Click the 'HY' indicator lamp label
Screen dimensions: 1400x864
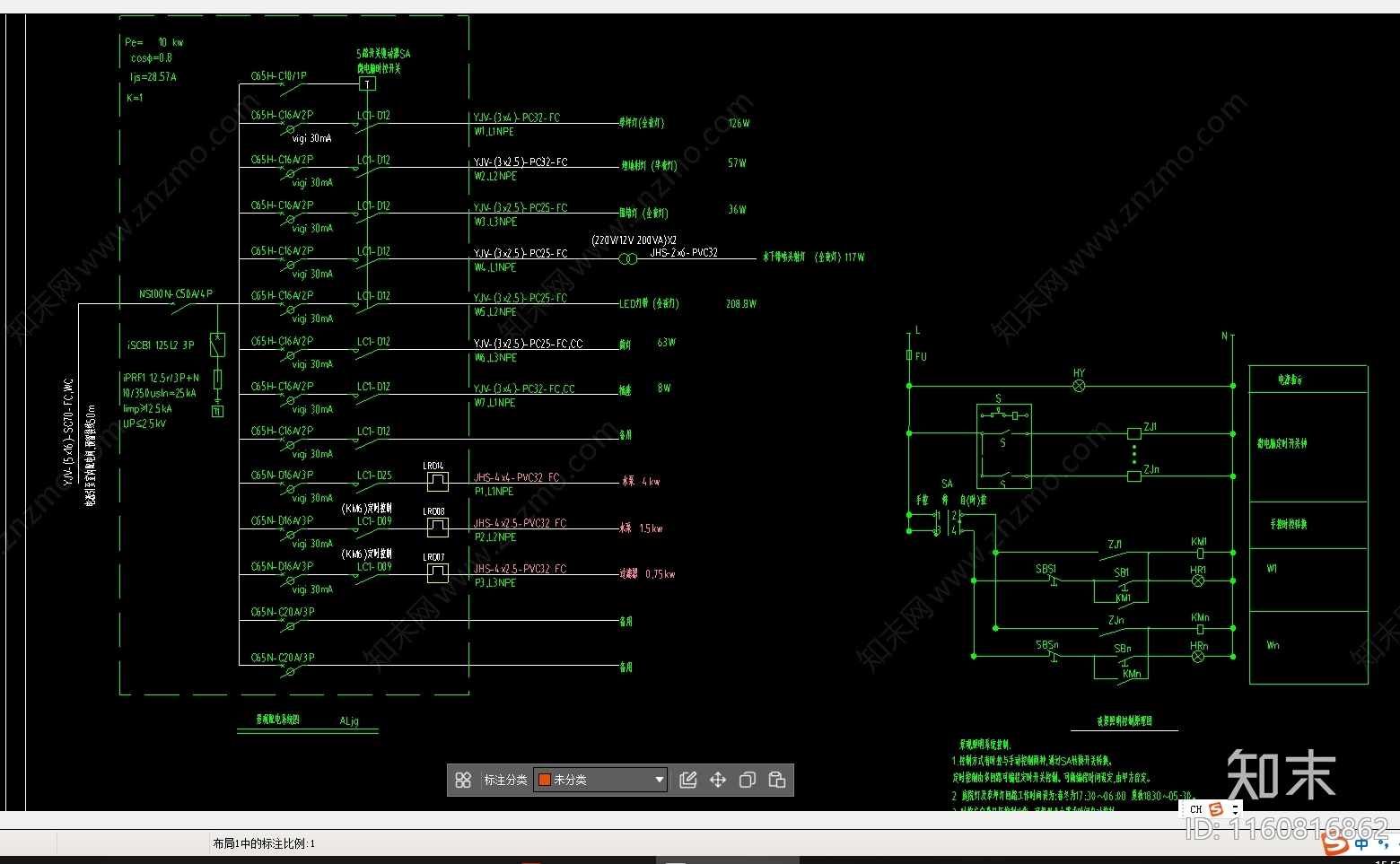[x=1079, y=373]
